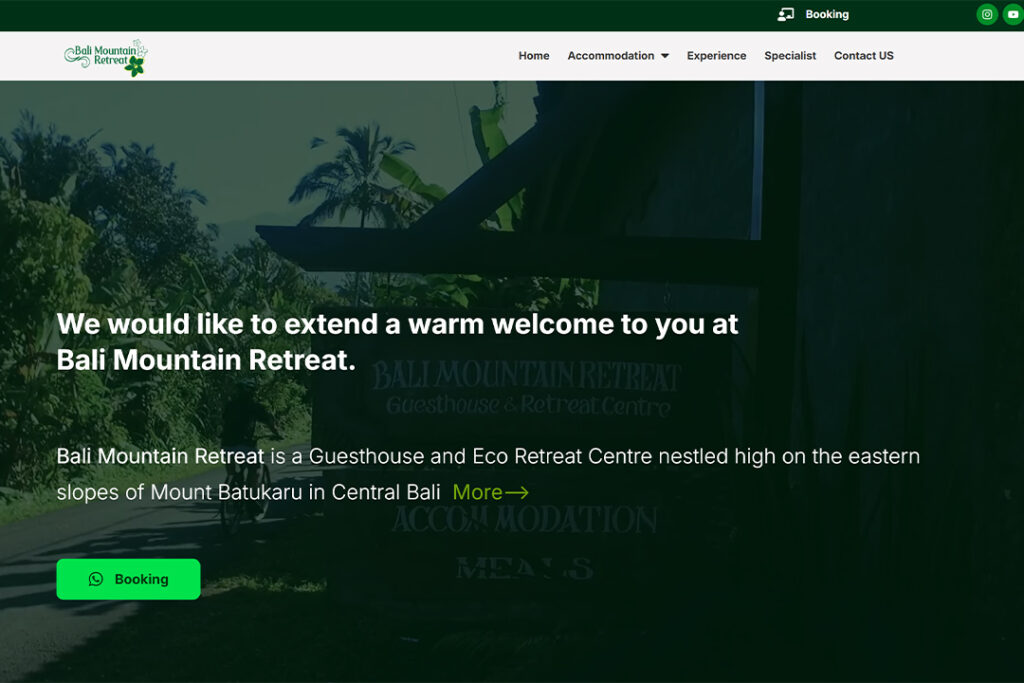Go to the Home menu item

point(533,56)
